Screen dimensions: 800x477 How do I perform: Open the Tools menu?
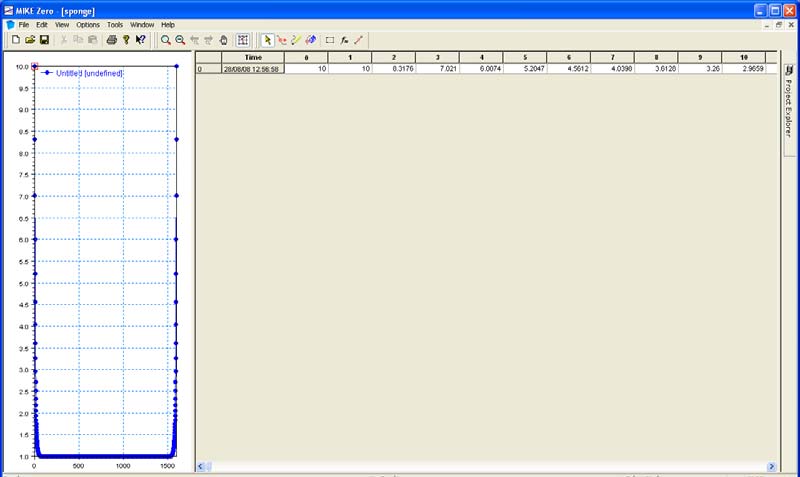pyautogui.click(x=115, y=24)
